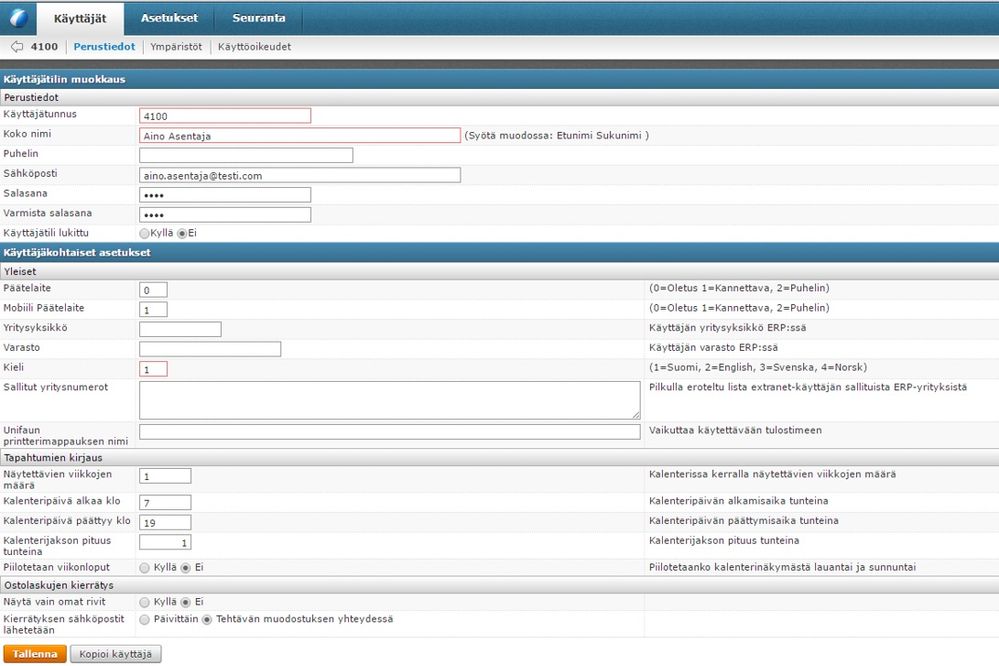
Task: Click the Tapahtumien kirjaus section label
Action: tap(53, 458)
